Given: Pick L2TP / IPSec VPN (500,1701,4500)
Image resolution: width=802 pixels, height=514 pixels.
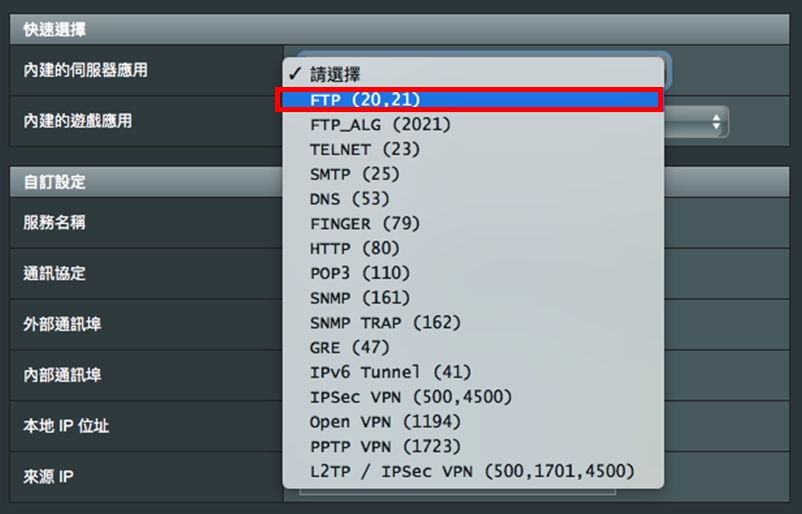Looking at the screenshot, I should pos(473,472).
